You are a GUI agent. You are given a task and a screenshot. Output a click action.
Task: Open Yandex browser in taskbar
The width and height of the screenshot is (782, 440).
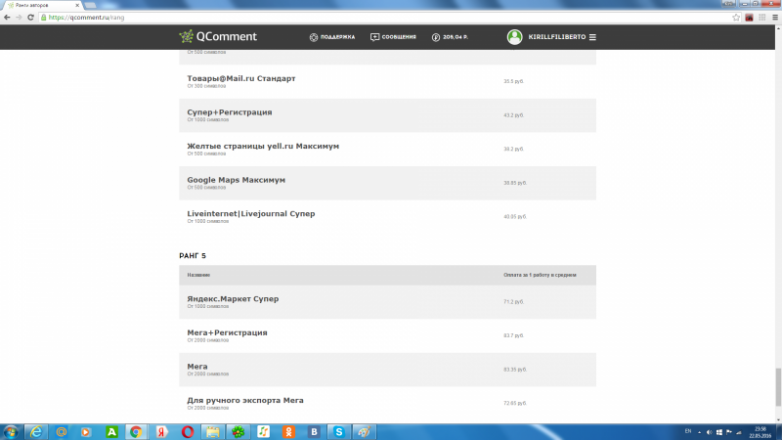click(x=162, y=432)
